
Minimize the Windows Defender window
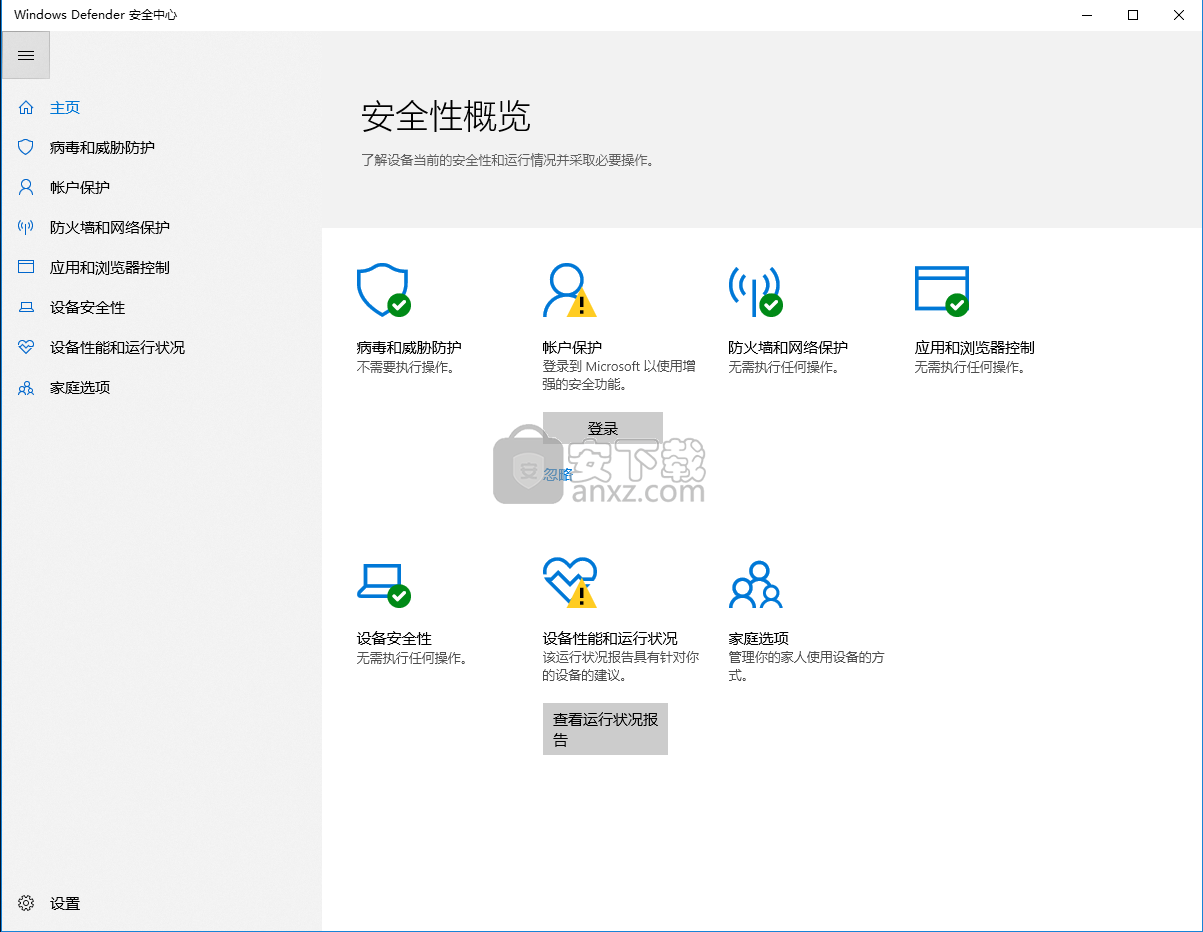pyautogui.click(x=1088, y=15)
